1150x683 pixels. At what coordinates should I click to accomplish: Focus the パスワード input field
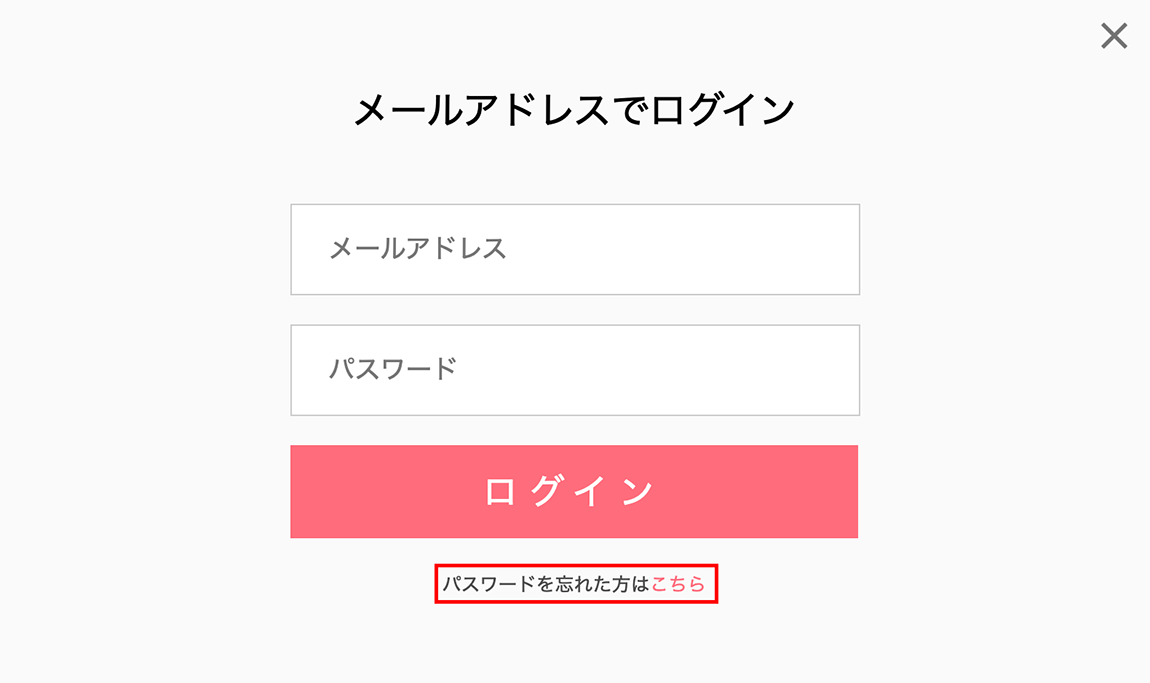click(575, 370)
